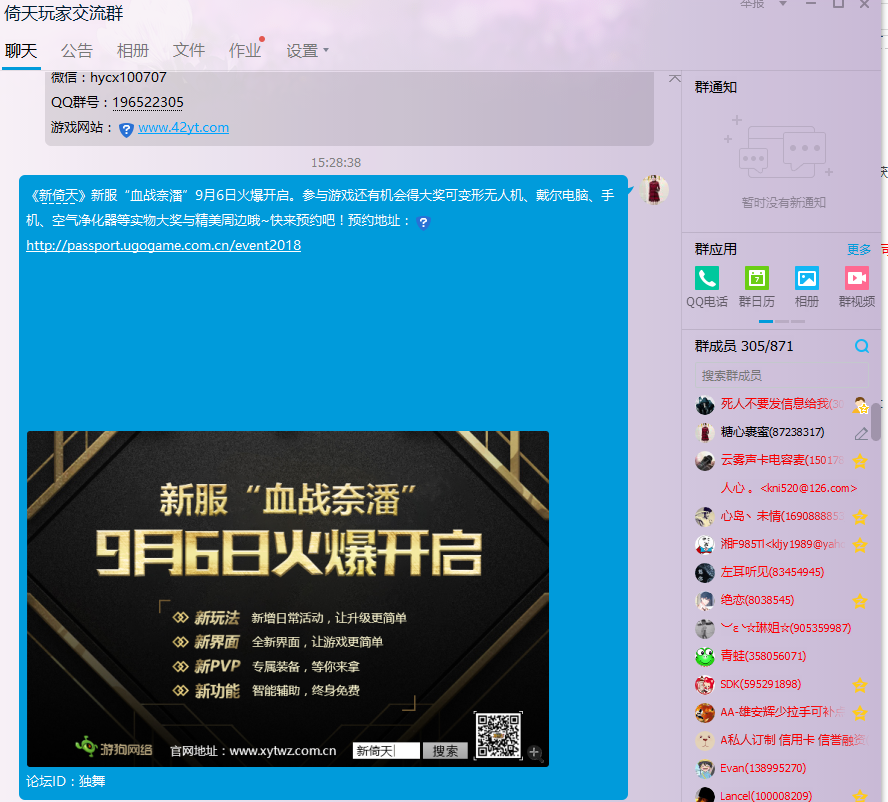The width and height of the screenshot is (888, 802).
Task: Open the 新服血战奈潘 promotional image
Action: tap(288, 599)
